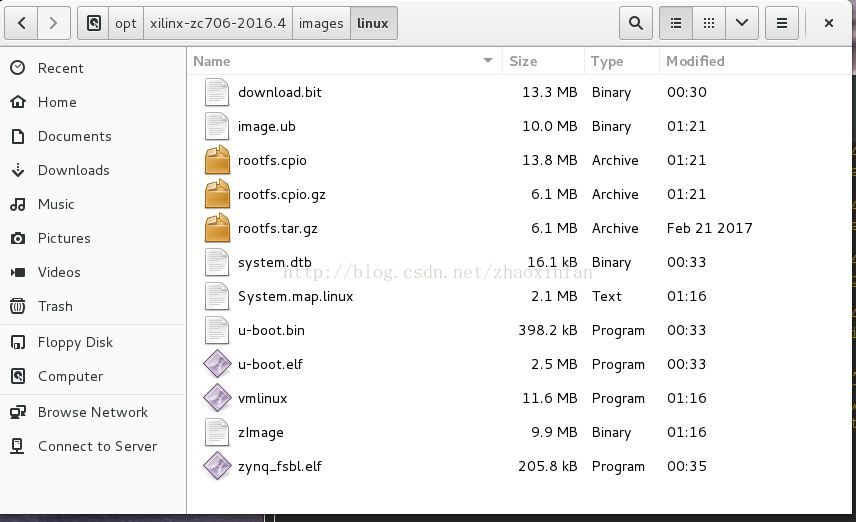This screenshot has height=522, width=856.
Task: Click the Text type of System.map.linux
Action: point(607,296)
